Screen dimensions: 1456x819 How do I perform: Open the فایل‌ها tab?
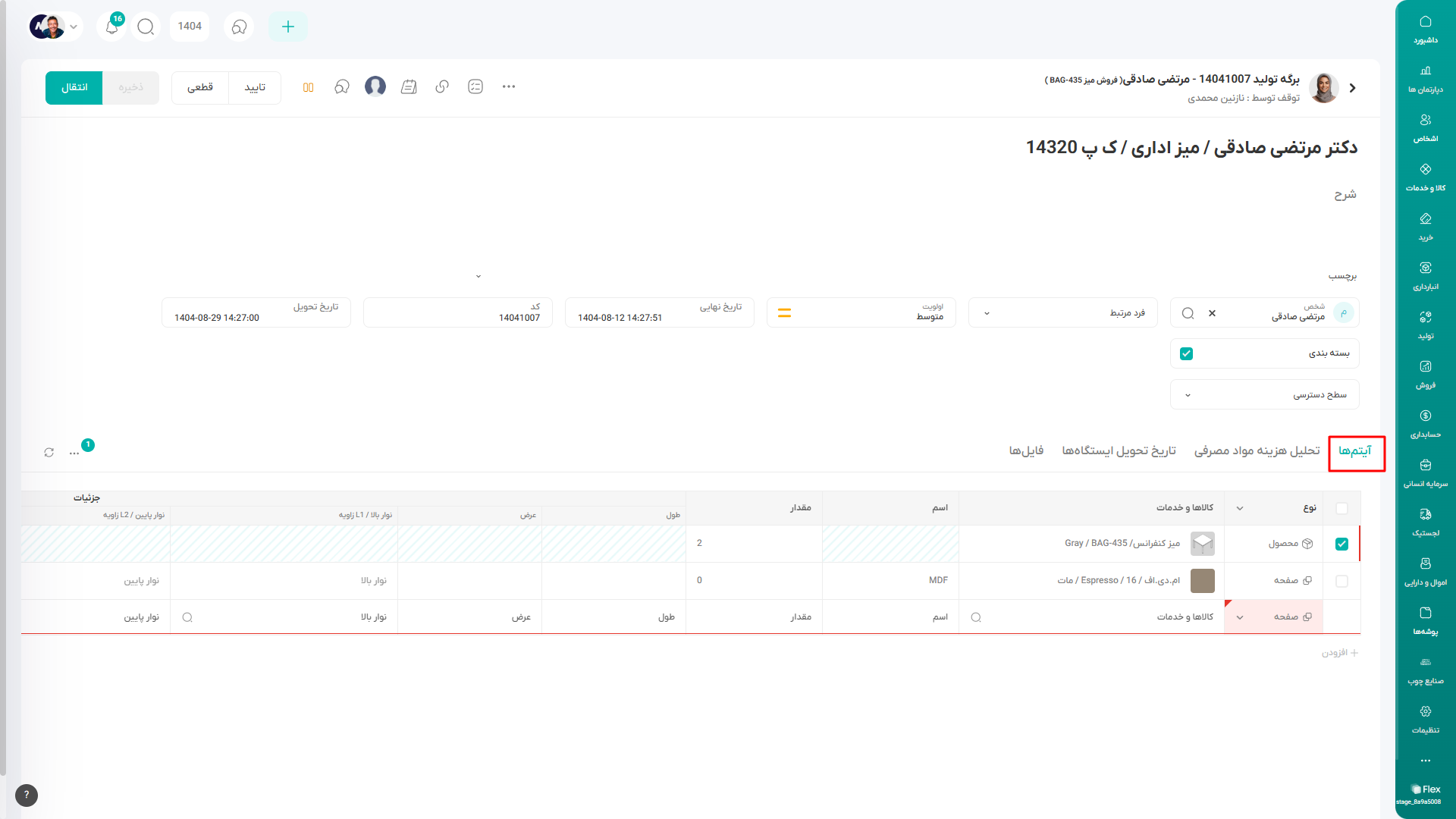(1026, 450)
